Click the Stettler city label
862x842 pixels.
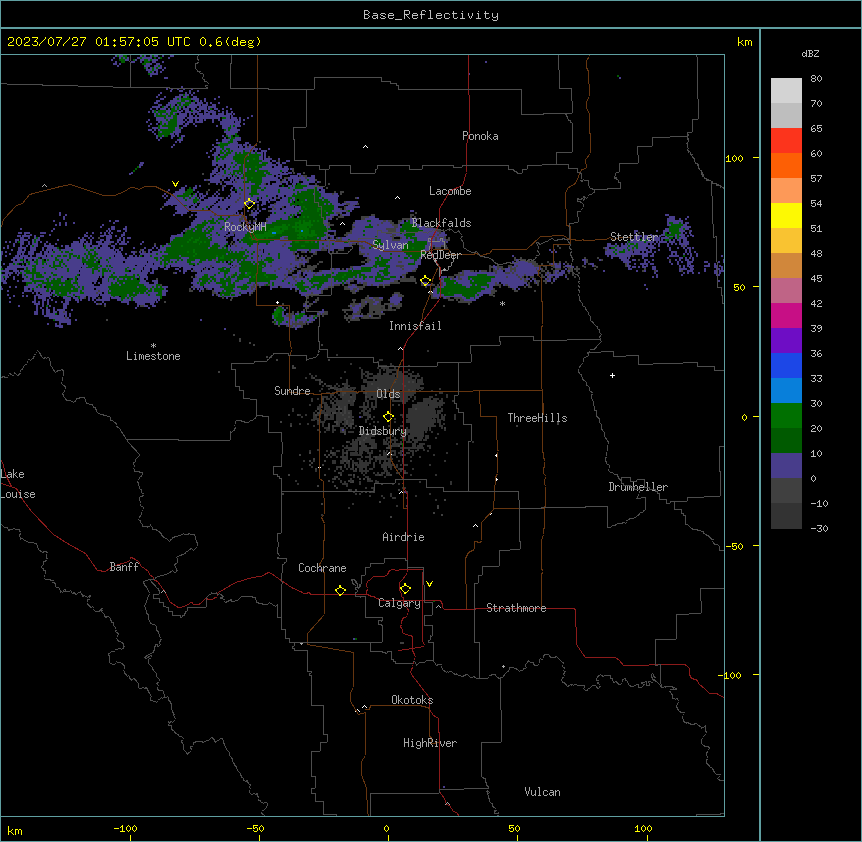coord(634,237)
